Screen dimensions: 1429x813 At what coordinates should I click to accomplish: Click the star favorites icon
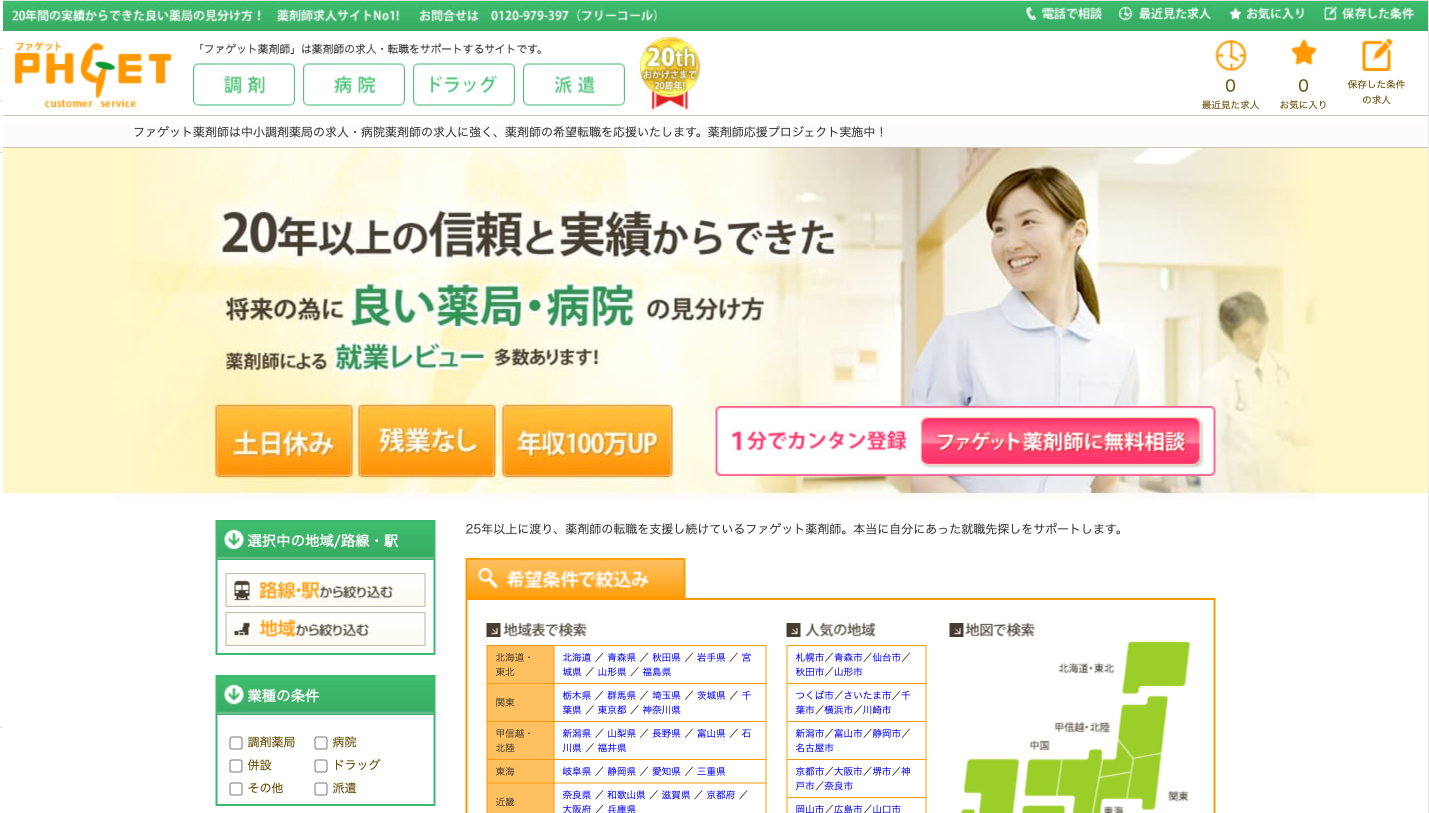[x=1303, y=54]
